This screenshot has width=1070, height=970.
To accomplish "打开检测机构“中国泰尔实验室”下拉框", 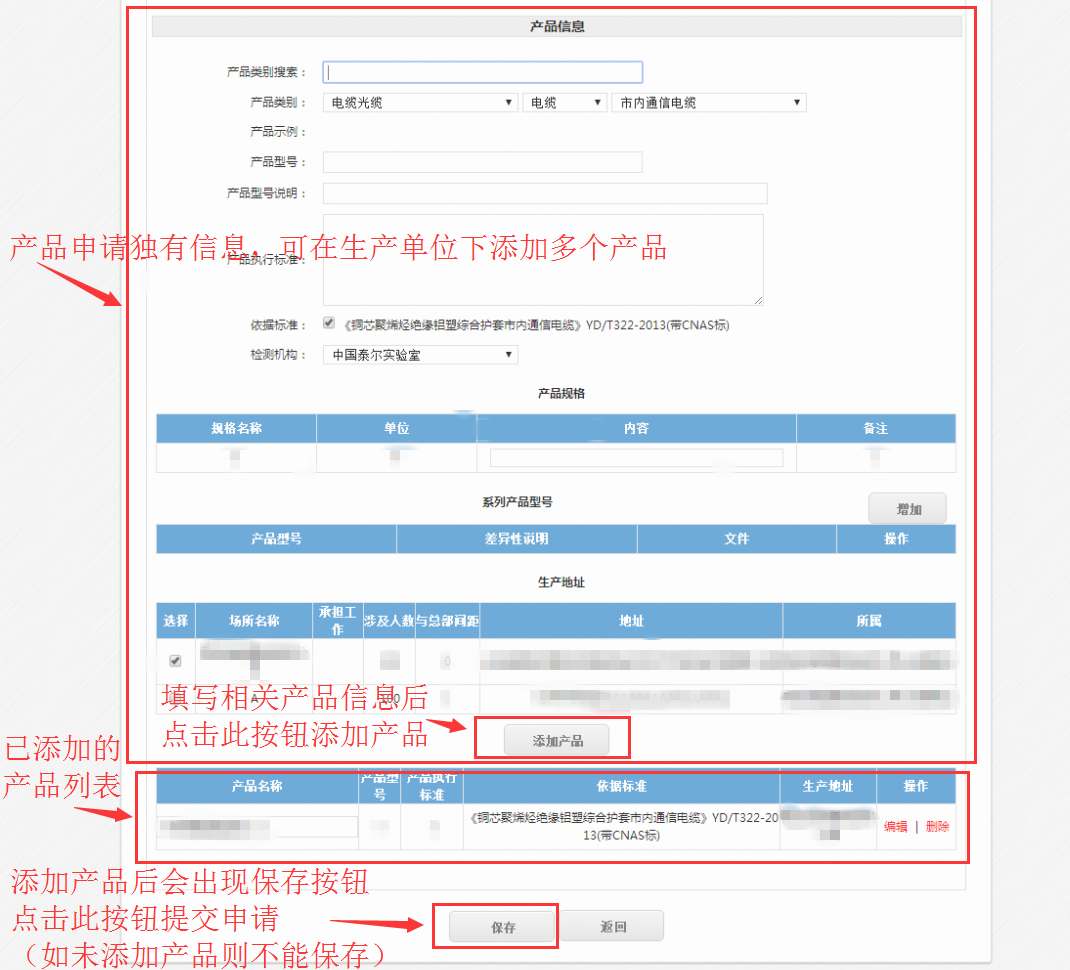I will click(x=420, y=354).
